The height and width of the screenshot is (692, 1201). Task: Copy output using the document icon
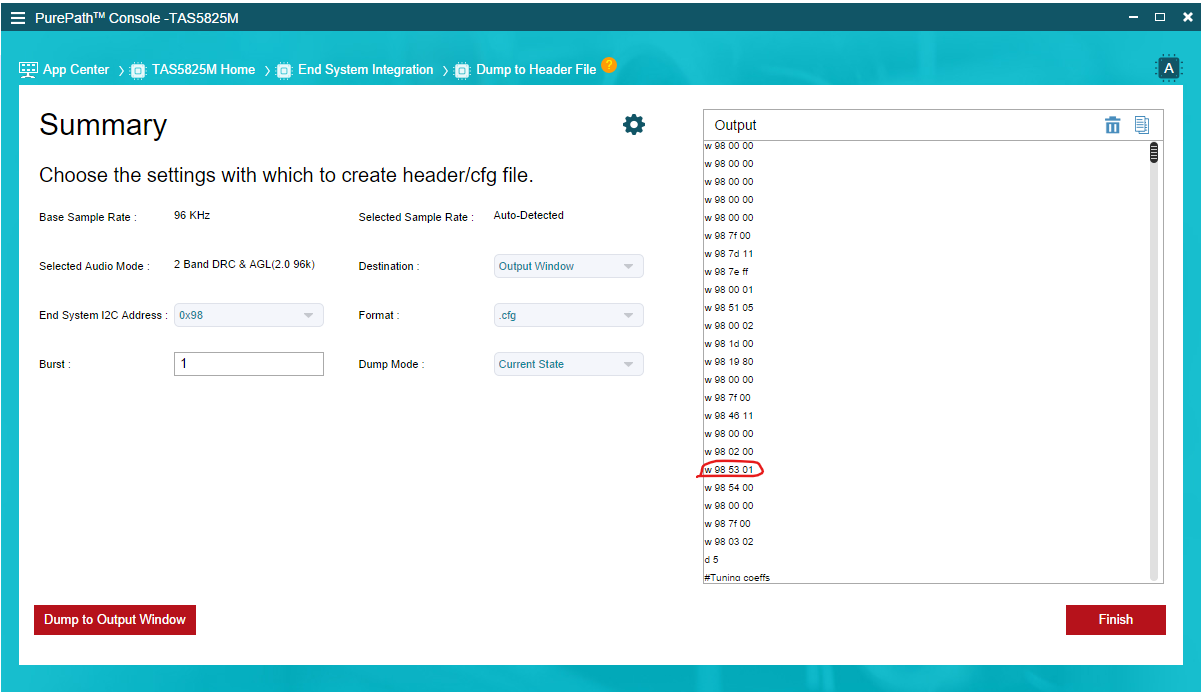[x=1142, y=125]
